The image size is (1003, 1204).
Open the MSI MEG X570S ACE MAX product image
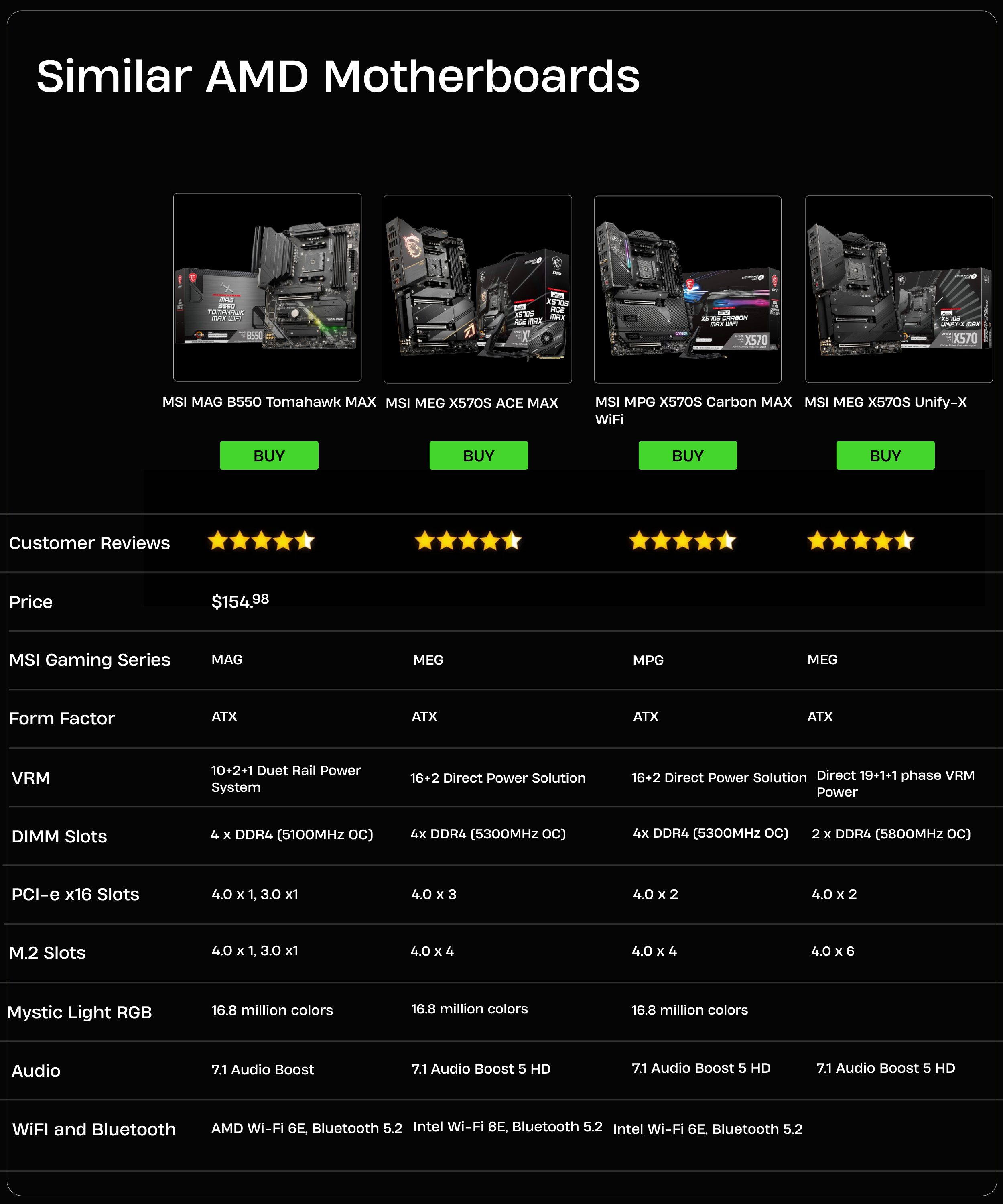[477, 289]
